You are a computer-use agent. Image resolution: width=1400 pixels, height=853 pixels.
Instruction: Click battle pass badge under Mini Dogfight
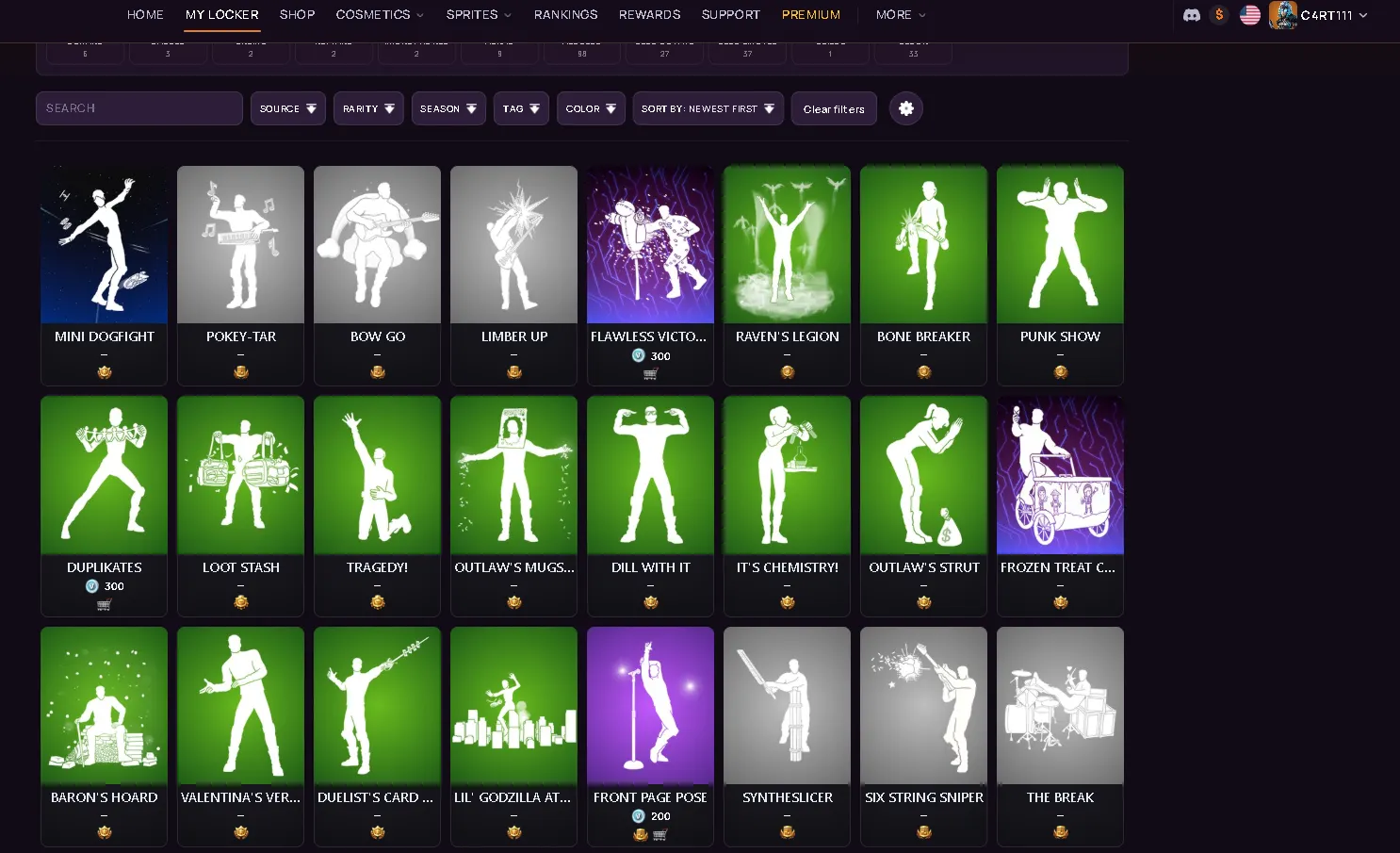coord(105,372)
